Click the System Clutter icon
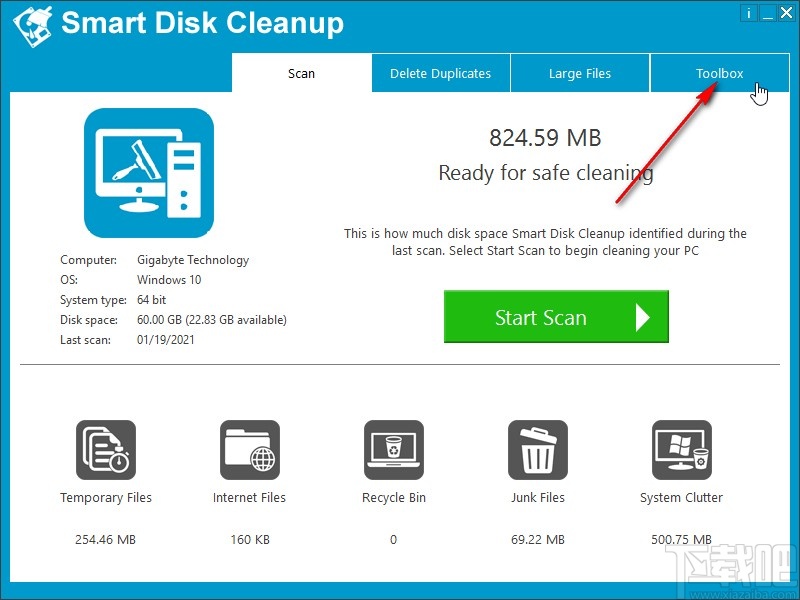800x600 pixels. coord(682,449)
